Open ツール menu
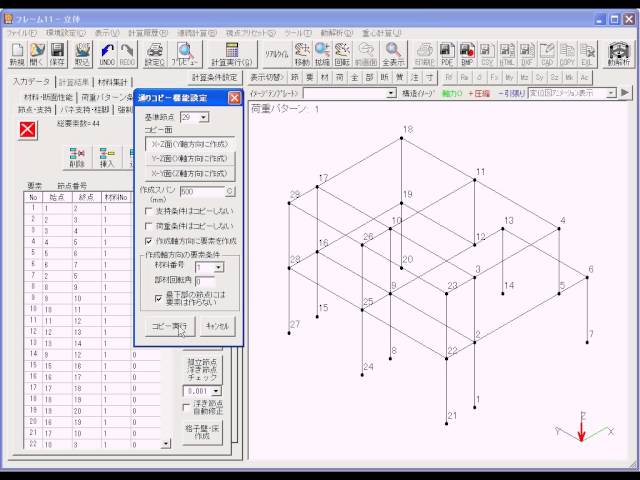The height and width of the screenshot is (480, 640). pyautogui.click(x=298, y=33)
